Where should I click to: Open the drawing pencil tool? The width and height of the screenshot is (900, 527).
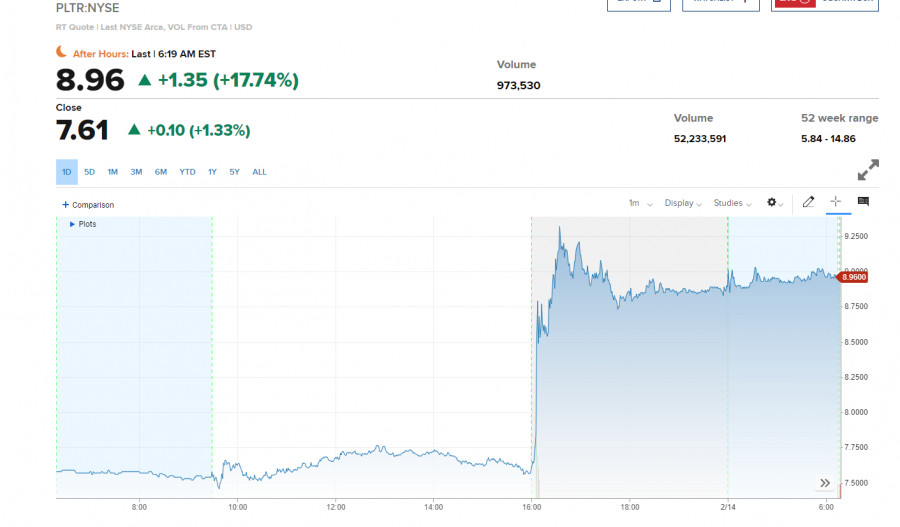808,202
